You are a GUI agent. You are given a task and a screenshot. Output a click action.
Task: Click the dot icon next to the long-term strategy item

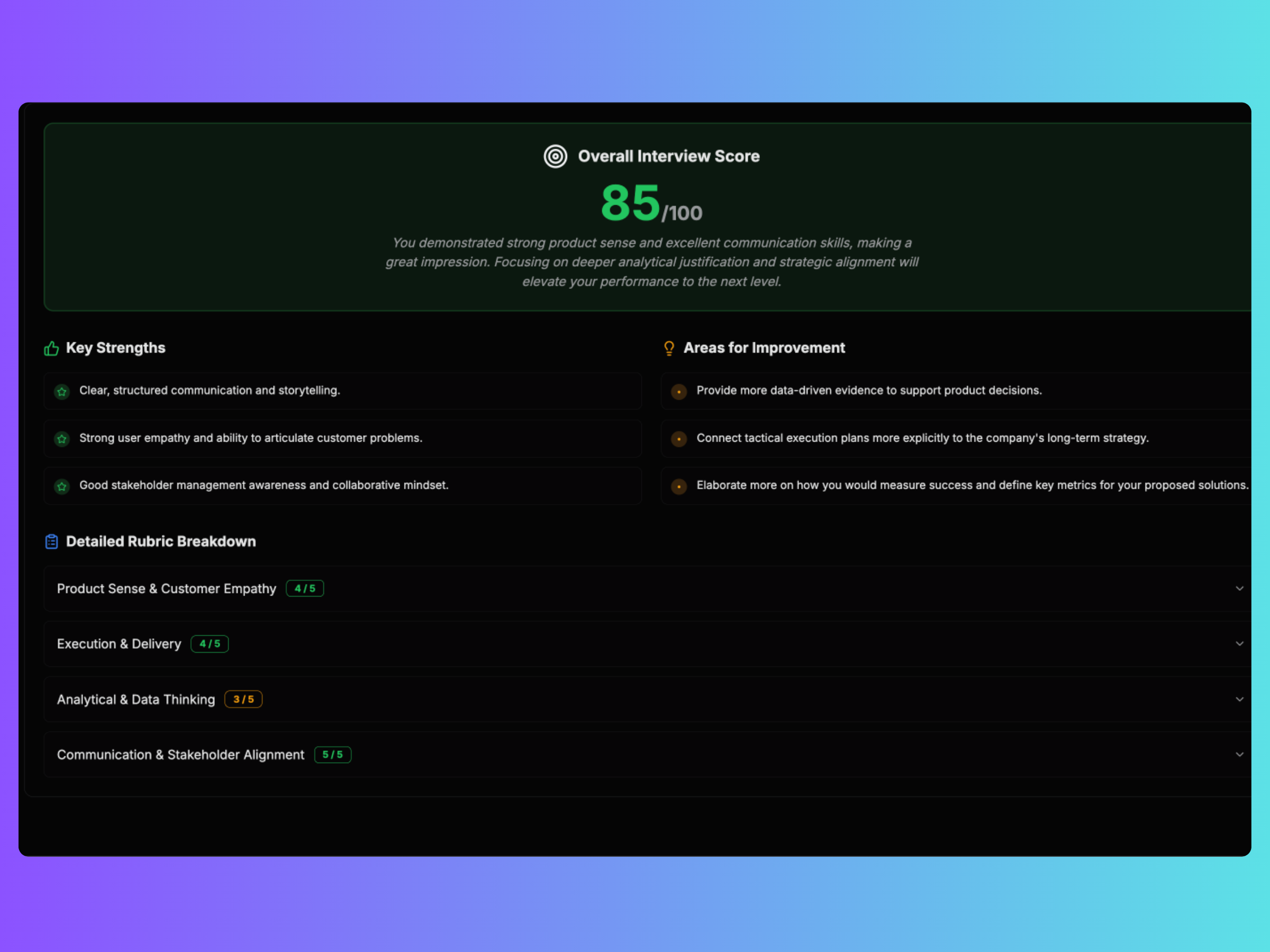[679, 439]
